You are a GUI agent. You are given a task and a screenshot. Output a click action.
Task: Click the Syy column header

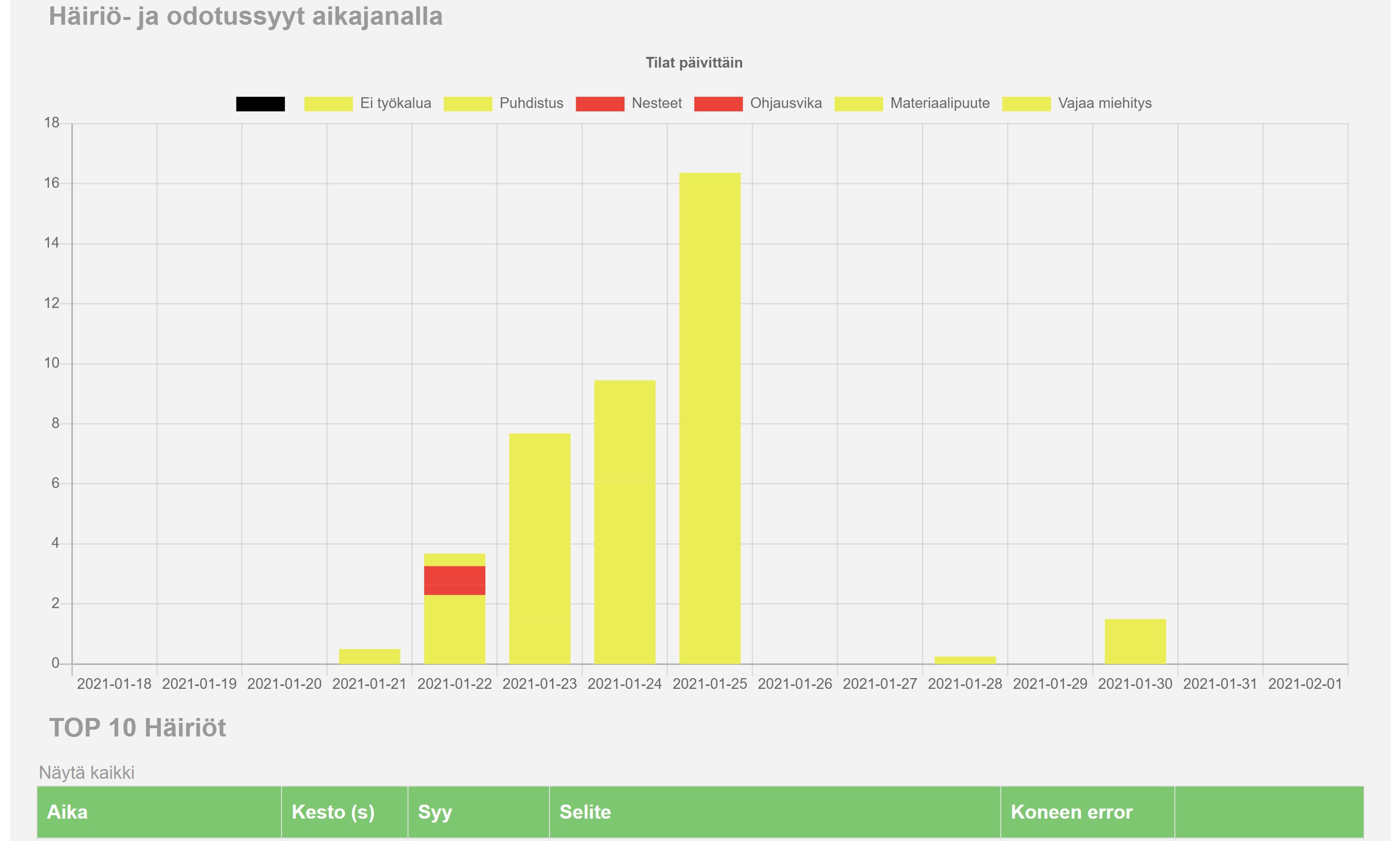(435, 812)
